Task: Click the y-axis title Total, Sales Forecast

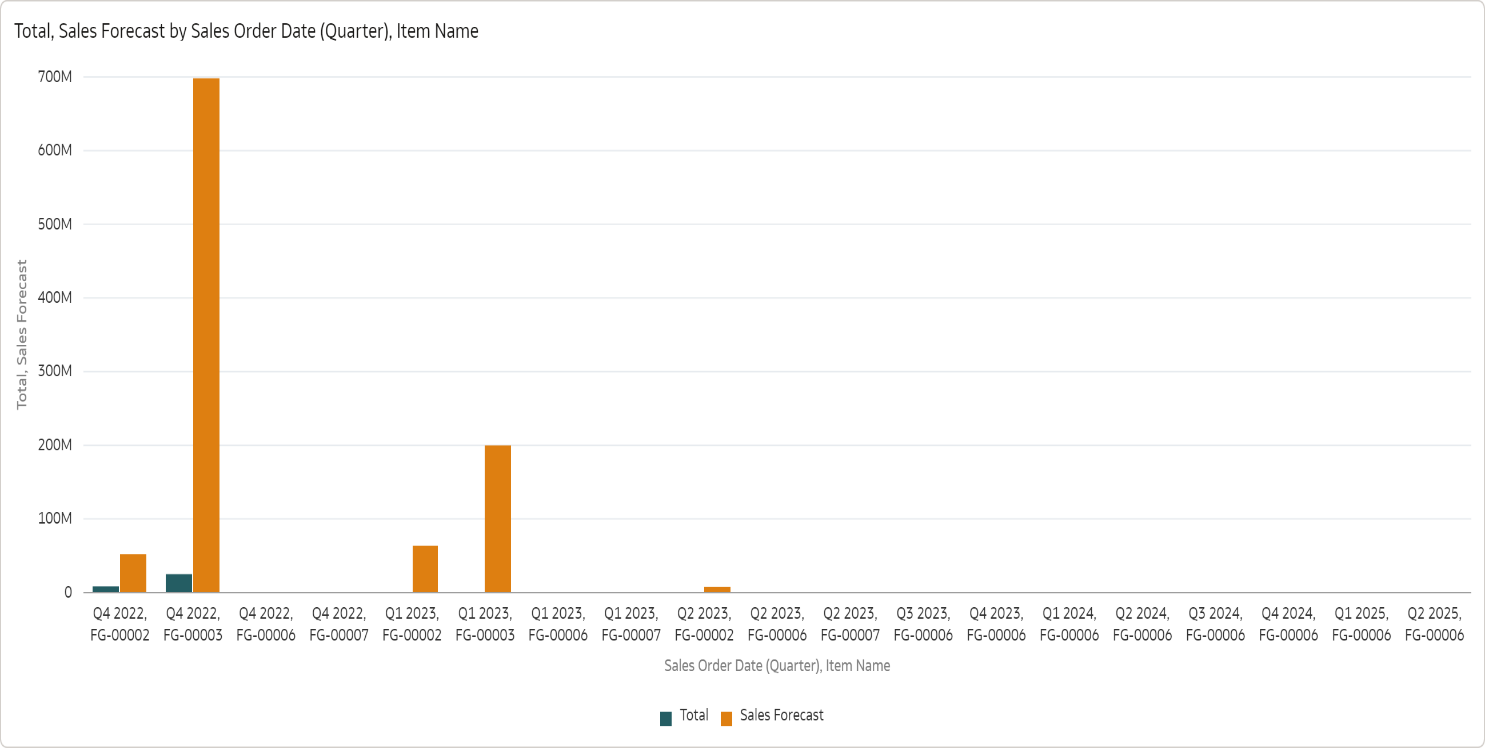Action: point(22,334)
